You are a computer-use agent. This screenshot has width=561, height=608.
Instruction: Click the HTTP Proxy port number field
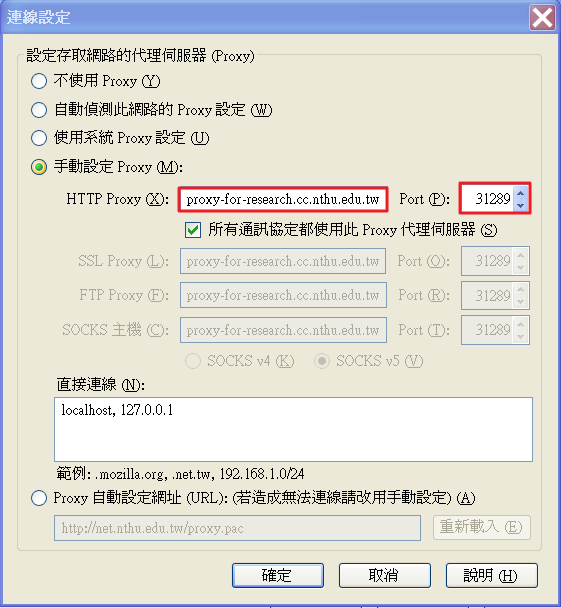(487, 199)
